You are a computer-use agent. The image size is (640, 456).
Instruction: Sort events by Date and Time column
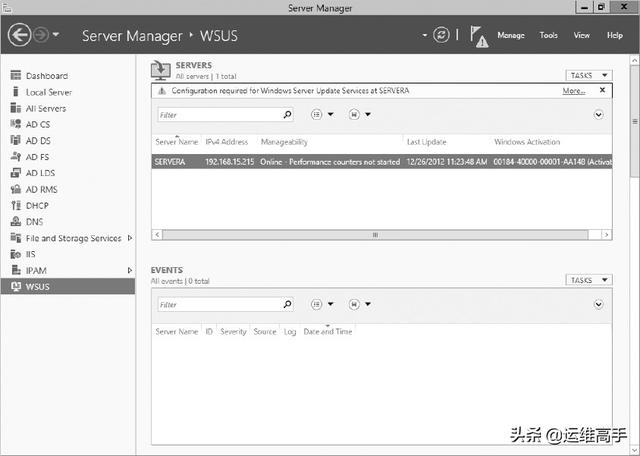coord(327,331)
